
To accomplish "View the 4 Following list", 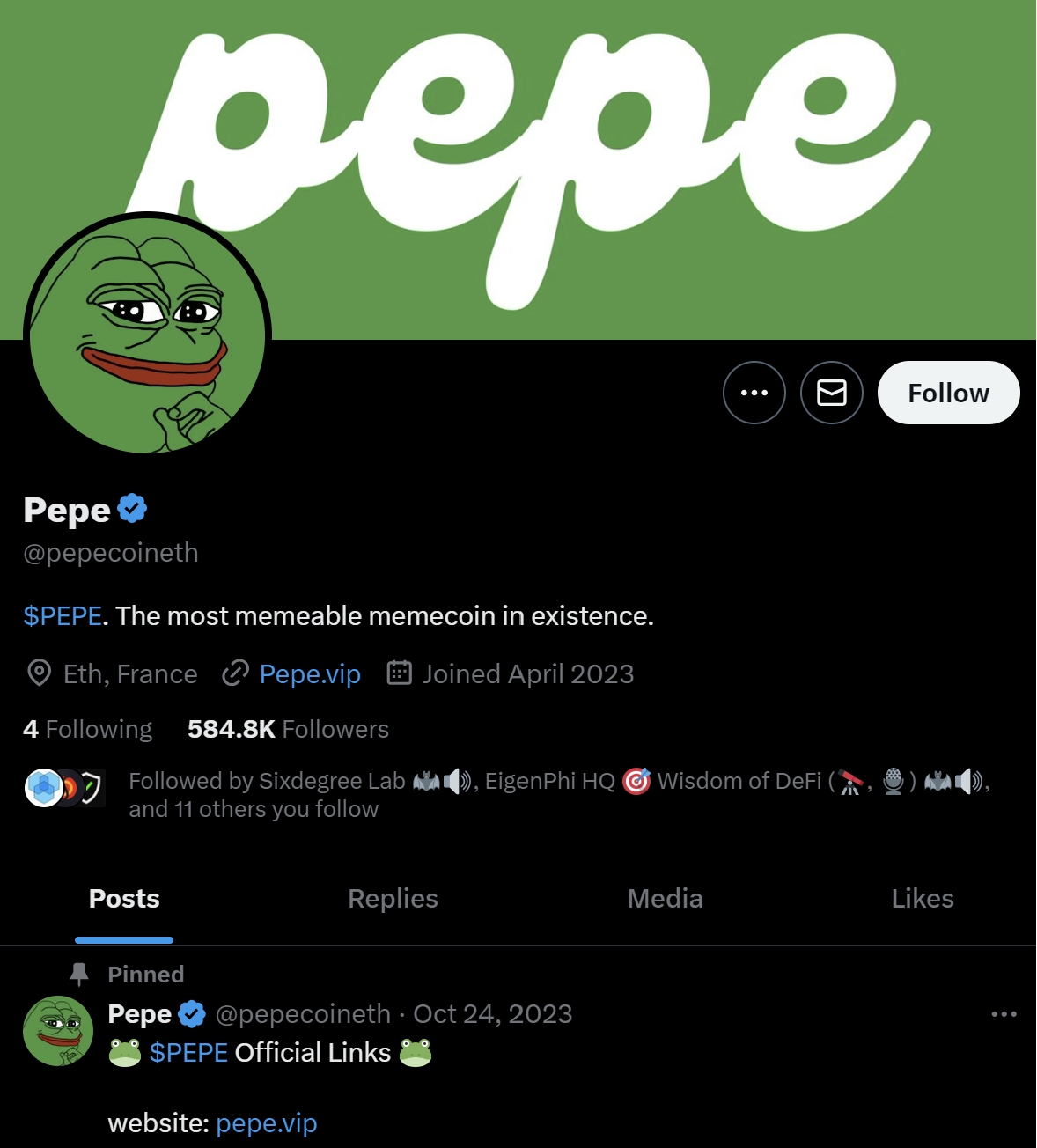I will pyautogui.click(x=87, y=730).
